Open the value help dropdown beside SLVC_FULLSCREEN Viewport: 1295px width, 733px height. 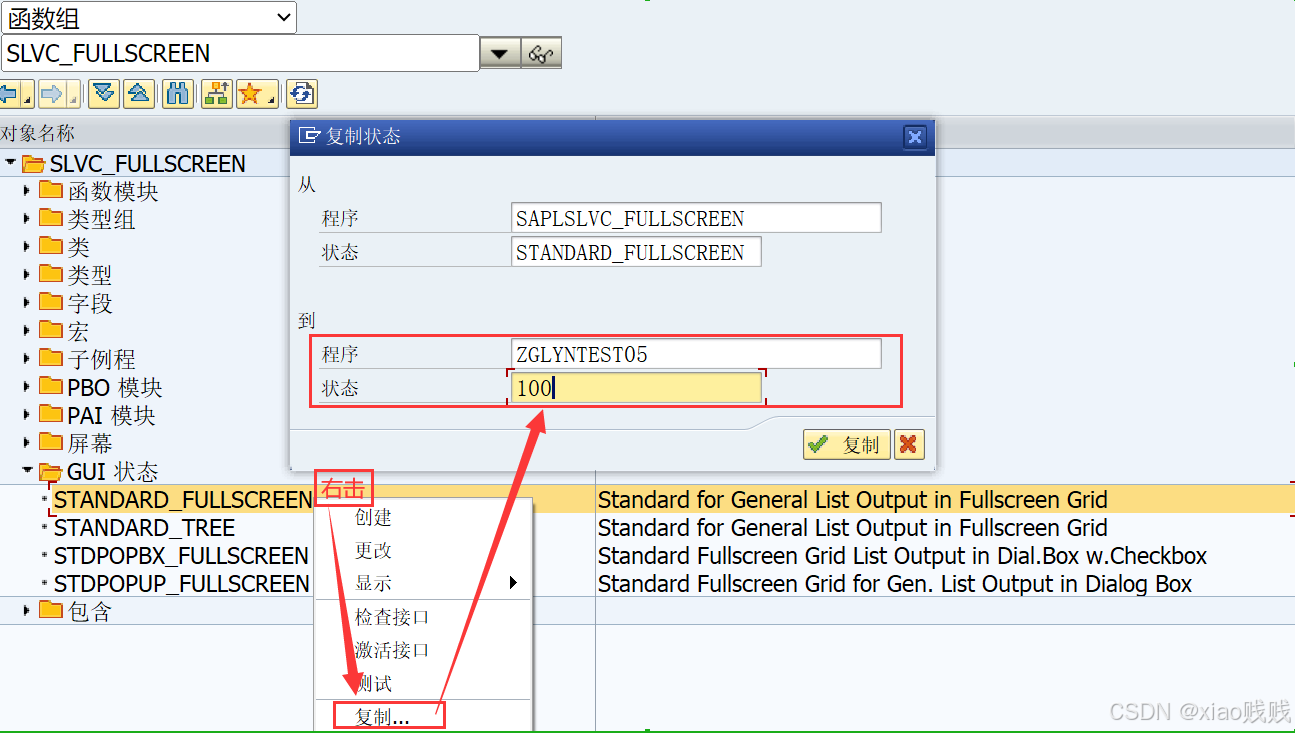[499, 52]
